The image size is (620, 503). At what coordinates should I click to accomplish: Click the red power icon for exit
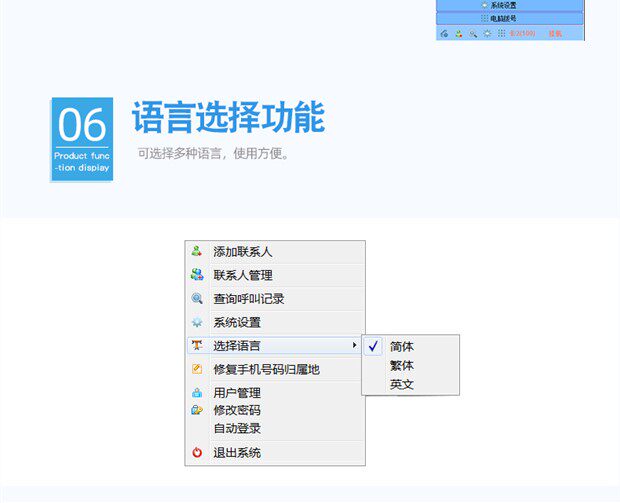tap(197, 452)
